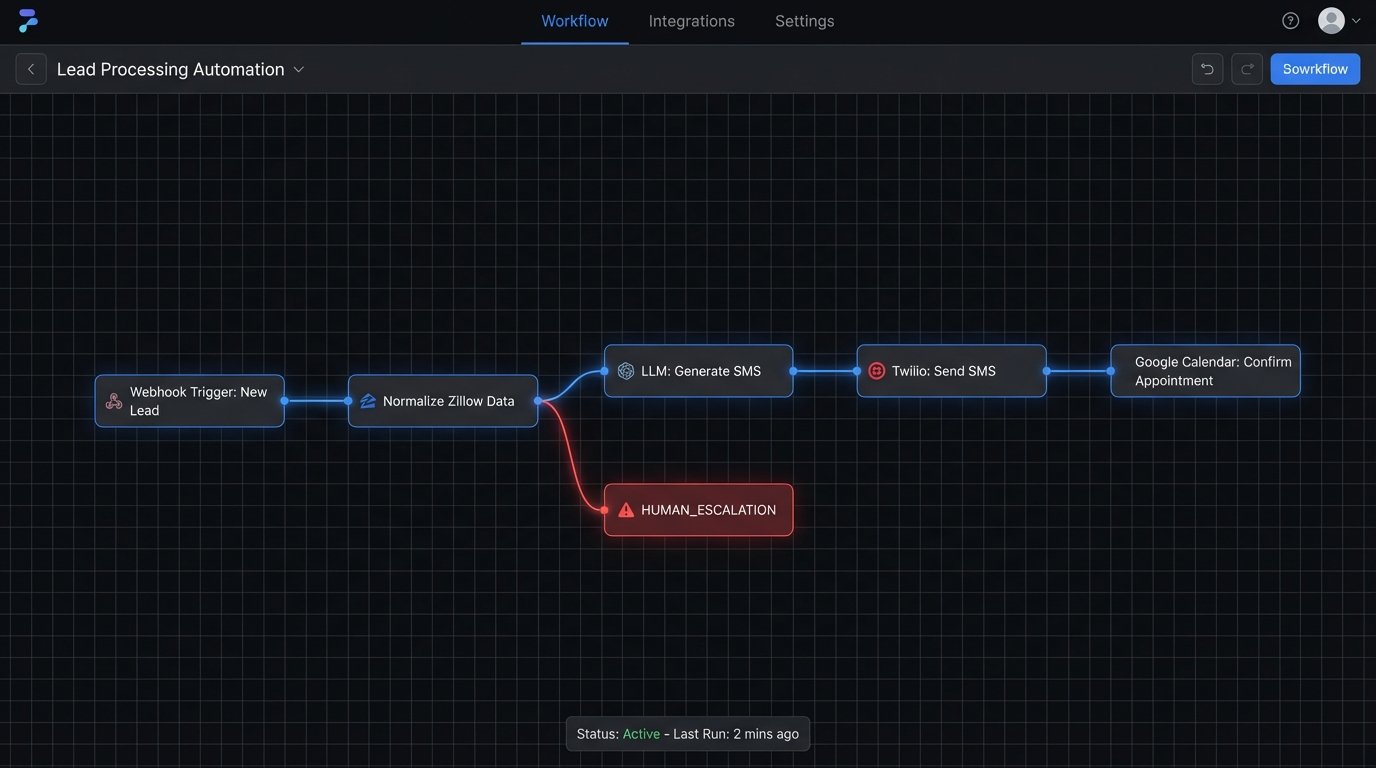Select the Workflow tab
Viewport: 1376px width, 768px height.
[x=573, y=20]
